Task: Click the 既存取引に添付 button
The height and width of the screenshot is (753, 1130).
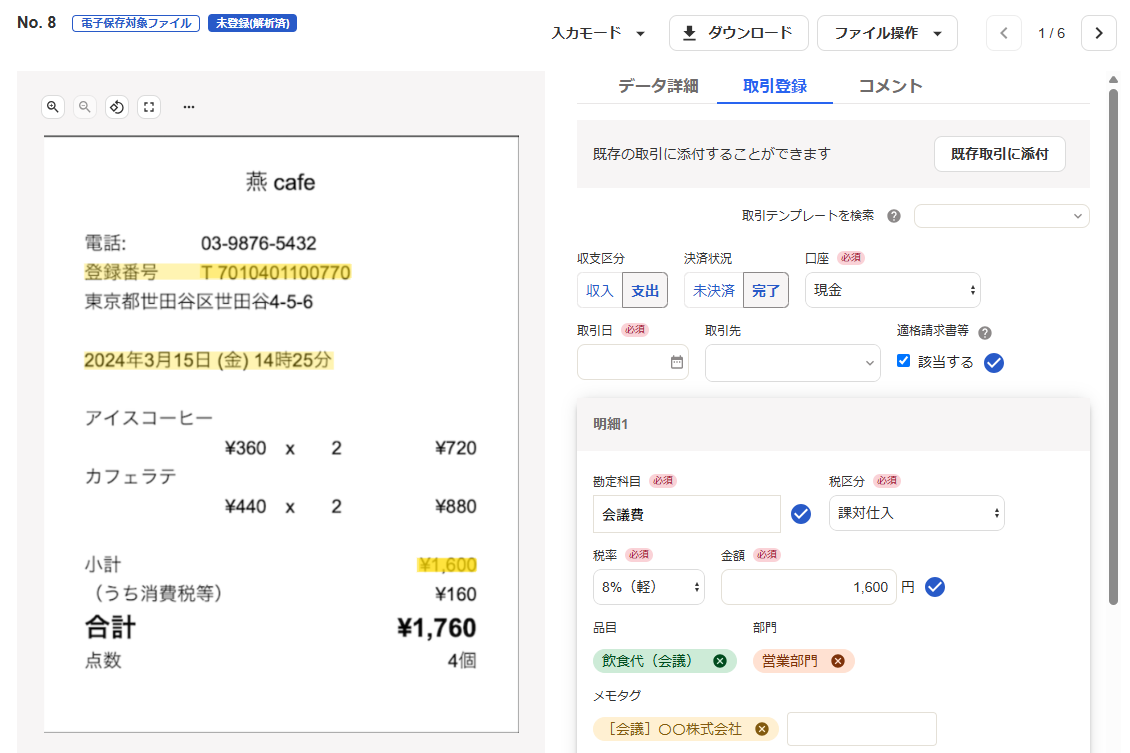Action: (x=1000, y=153)
